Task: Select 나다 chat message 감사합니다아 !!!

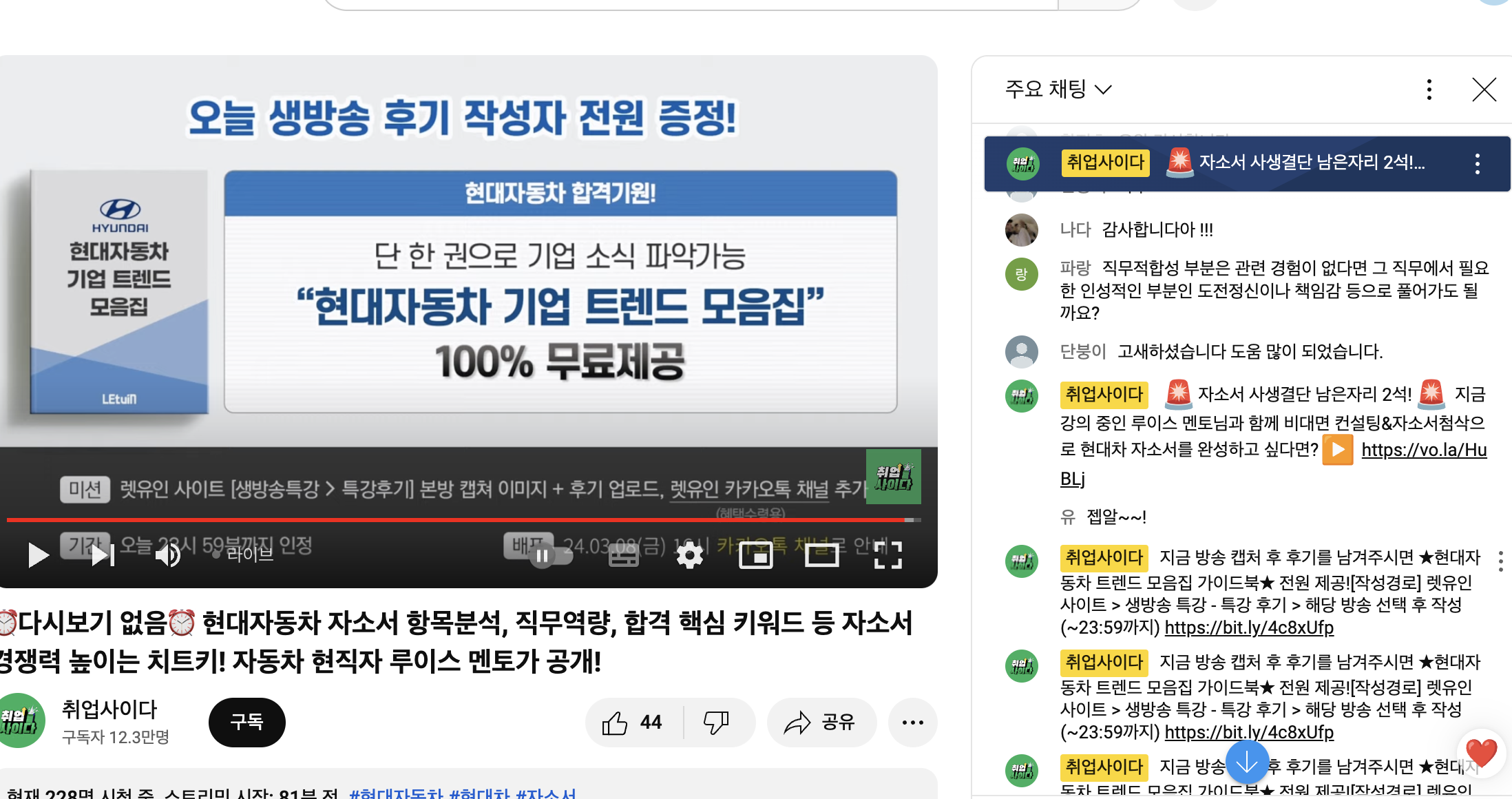Action: click(1157, 229)
